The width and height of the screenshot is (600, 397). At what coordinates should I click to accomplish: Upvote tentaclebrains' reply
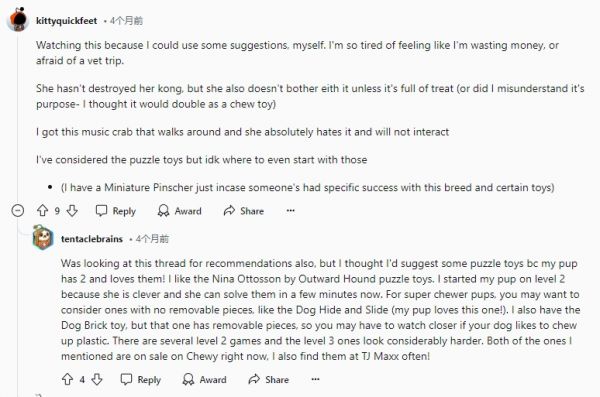click(x=67, y=379)
